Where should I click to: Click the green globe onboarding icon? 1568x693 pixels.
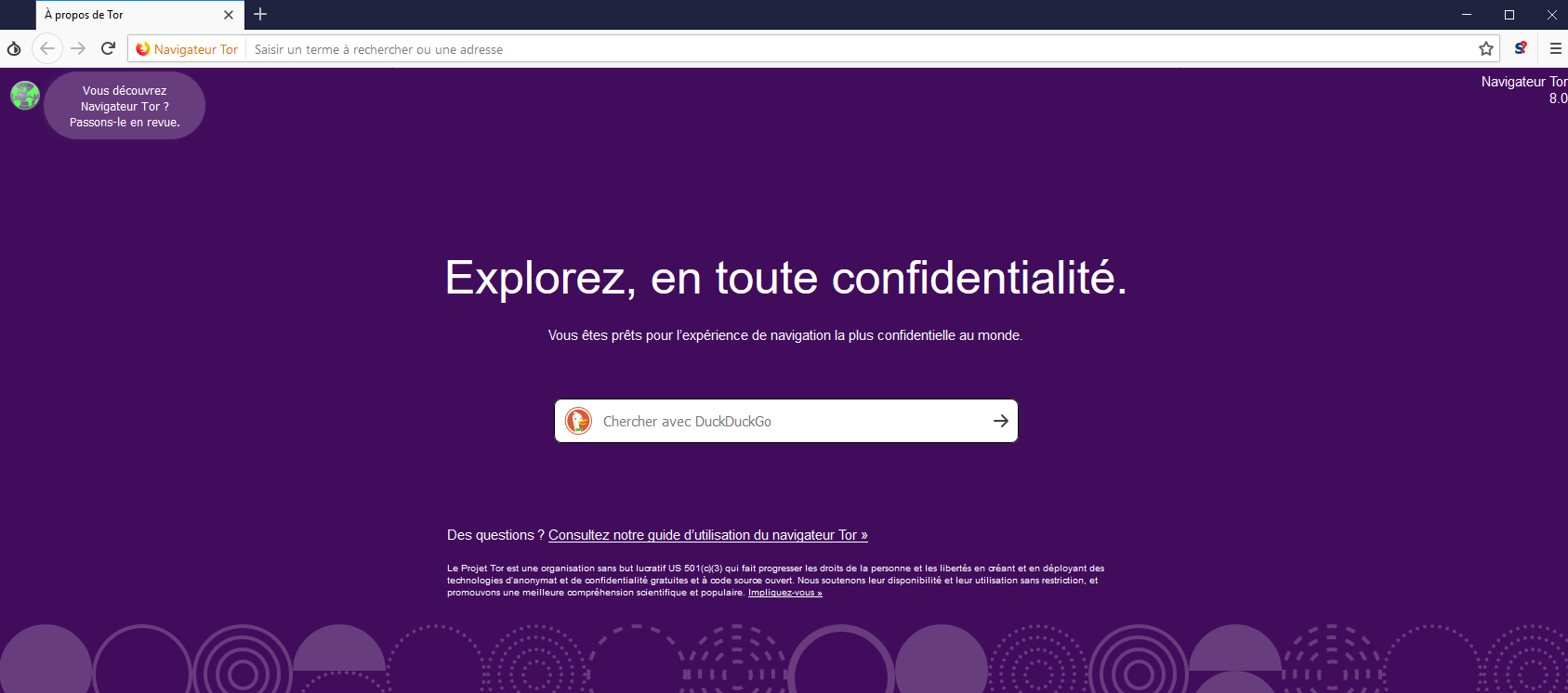[25, 95]
